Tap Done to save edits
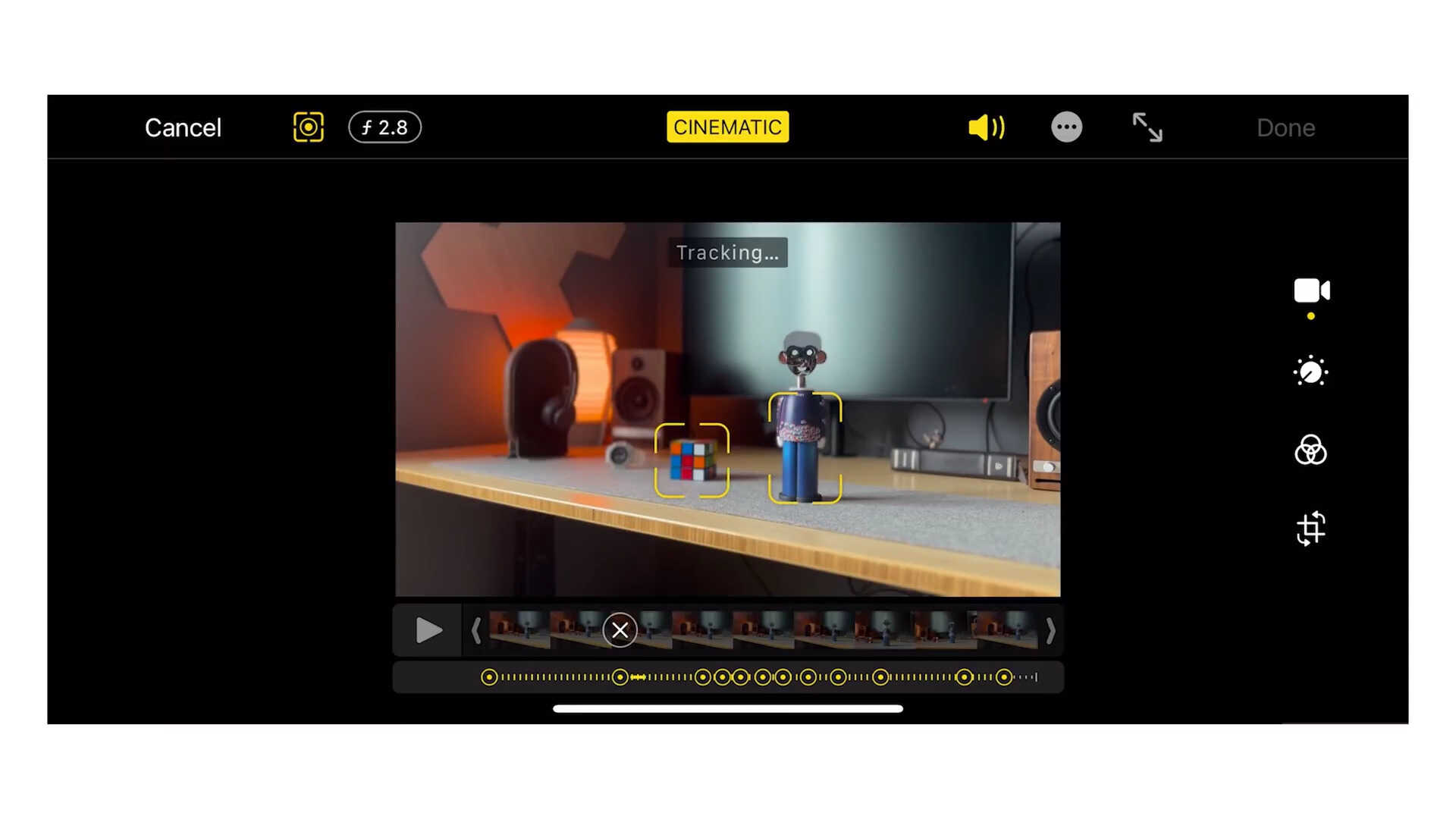Viewport: 1456px width, 819px height. tap(1285, 127)
